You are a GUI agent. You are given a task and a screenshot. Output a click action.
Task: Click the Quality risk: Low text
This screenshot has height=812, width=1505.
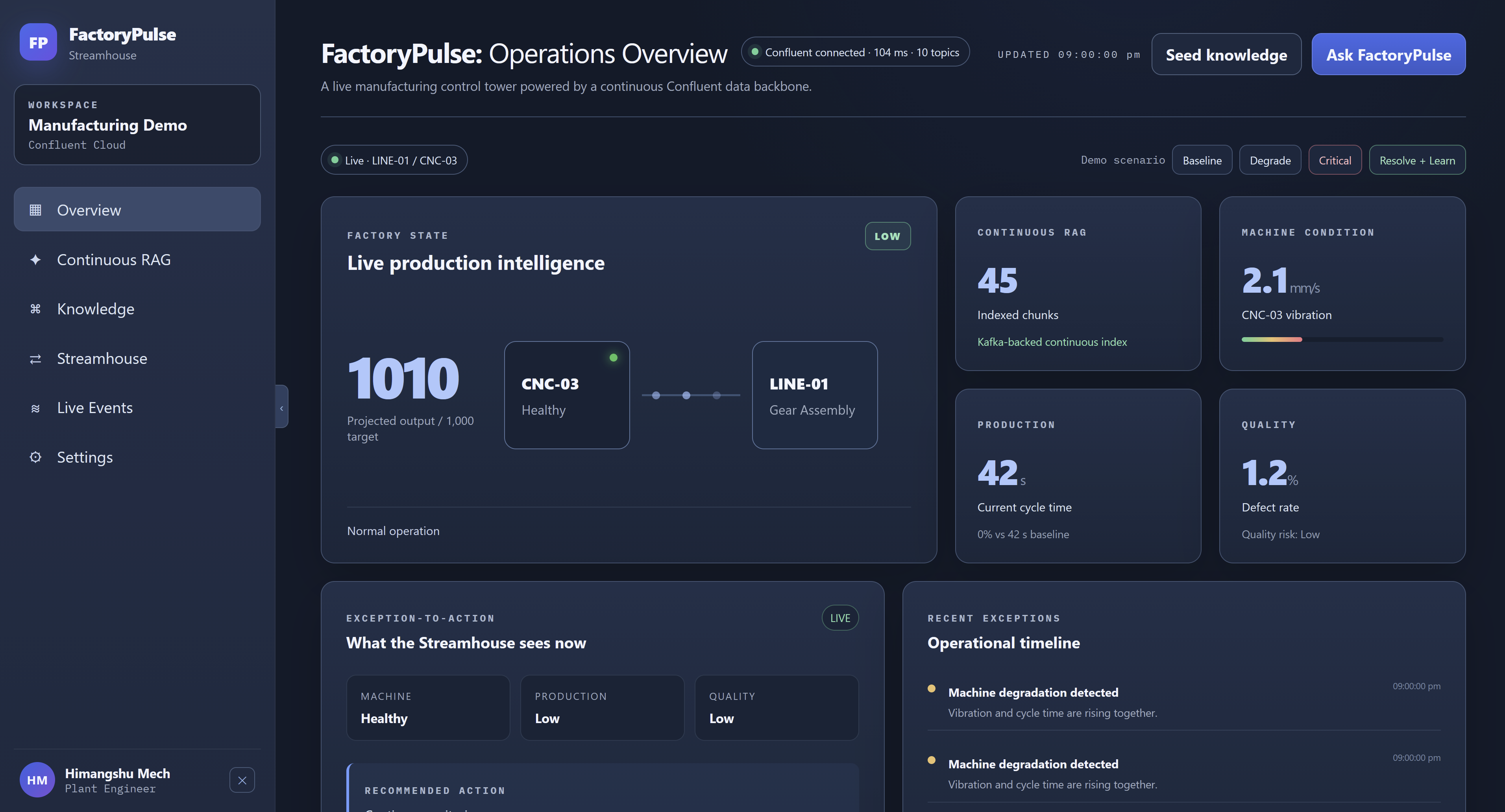click(1281, 535)
